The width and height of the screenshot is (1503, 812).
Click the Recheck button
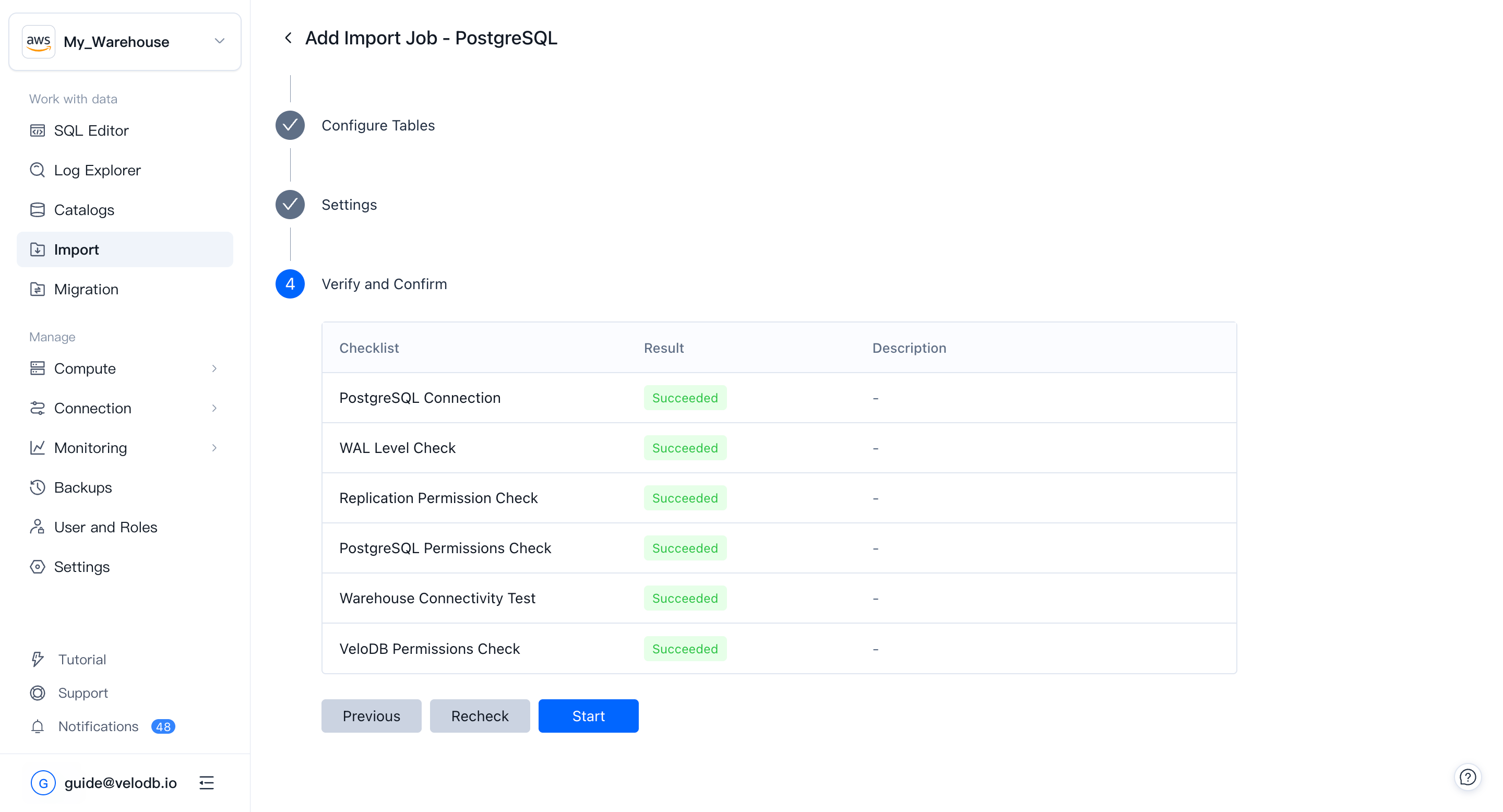[x=480, y=716]
